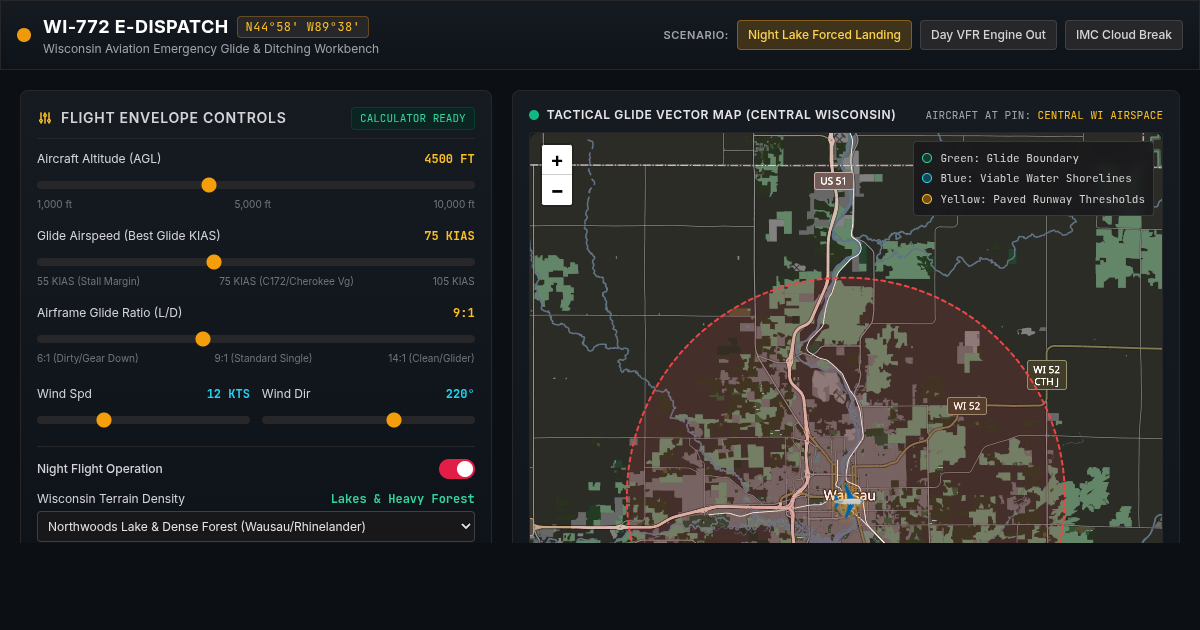The width and height of the screenshot is (1200, 630).
Task: Click the Lakes & Heavy Forest label
Action: (403, 499)
